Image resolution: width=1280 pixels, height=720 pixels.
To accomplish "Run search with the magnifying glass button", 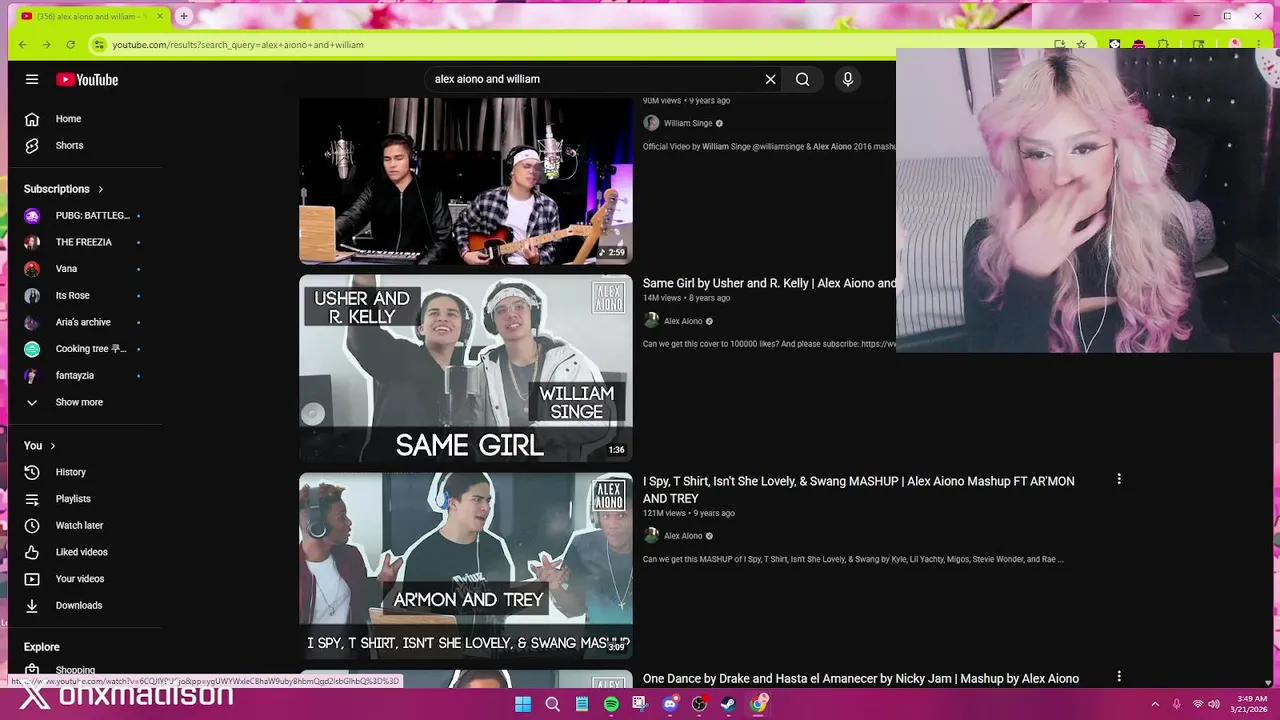I will pos(803,79).
